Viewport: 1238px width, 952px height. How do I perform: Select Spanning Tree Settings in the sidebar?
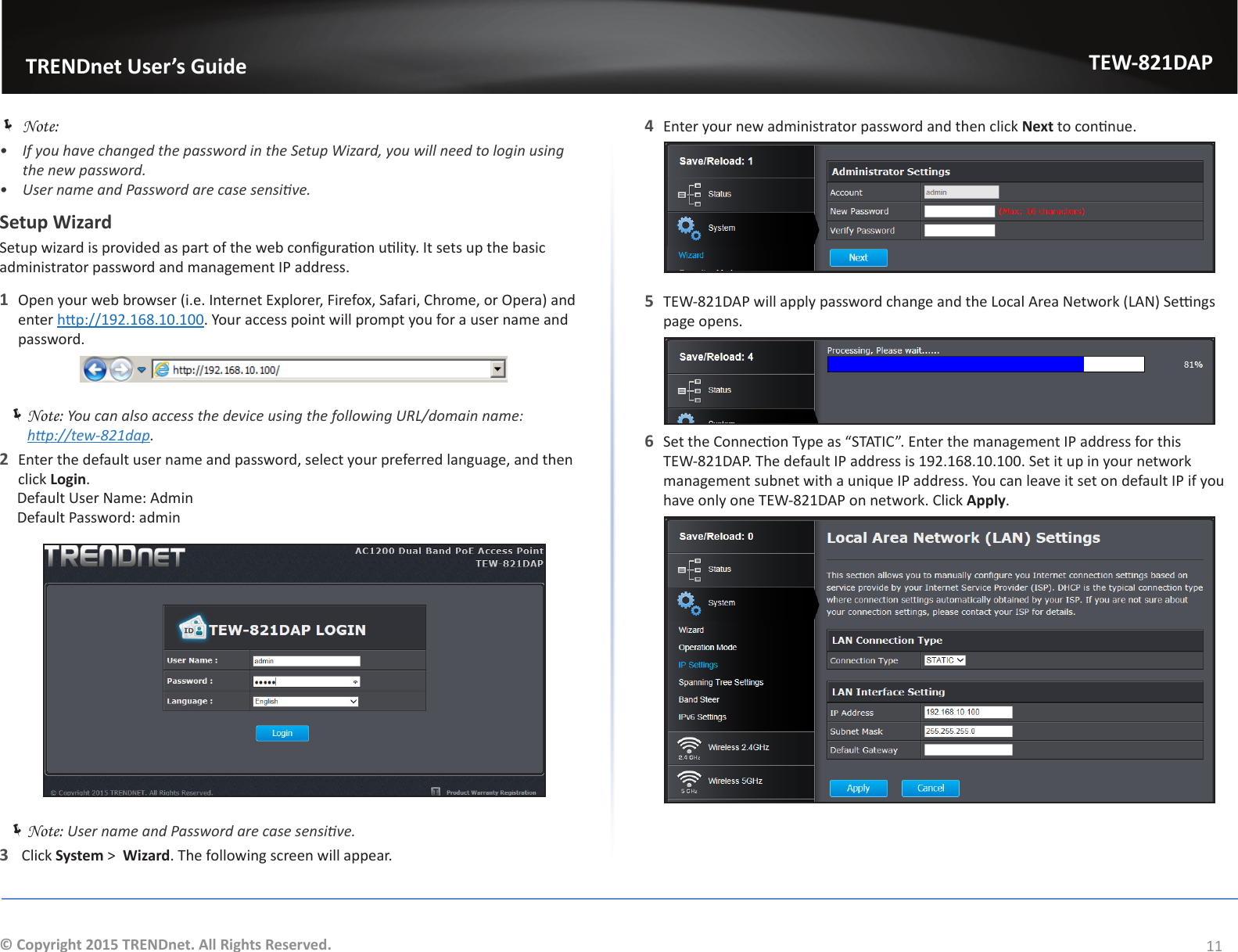pos(721,683)
